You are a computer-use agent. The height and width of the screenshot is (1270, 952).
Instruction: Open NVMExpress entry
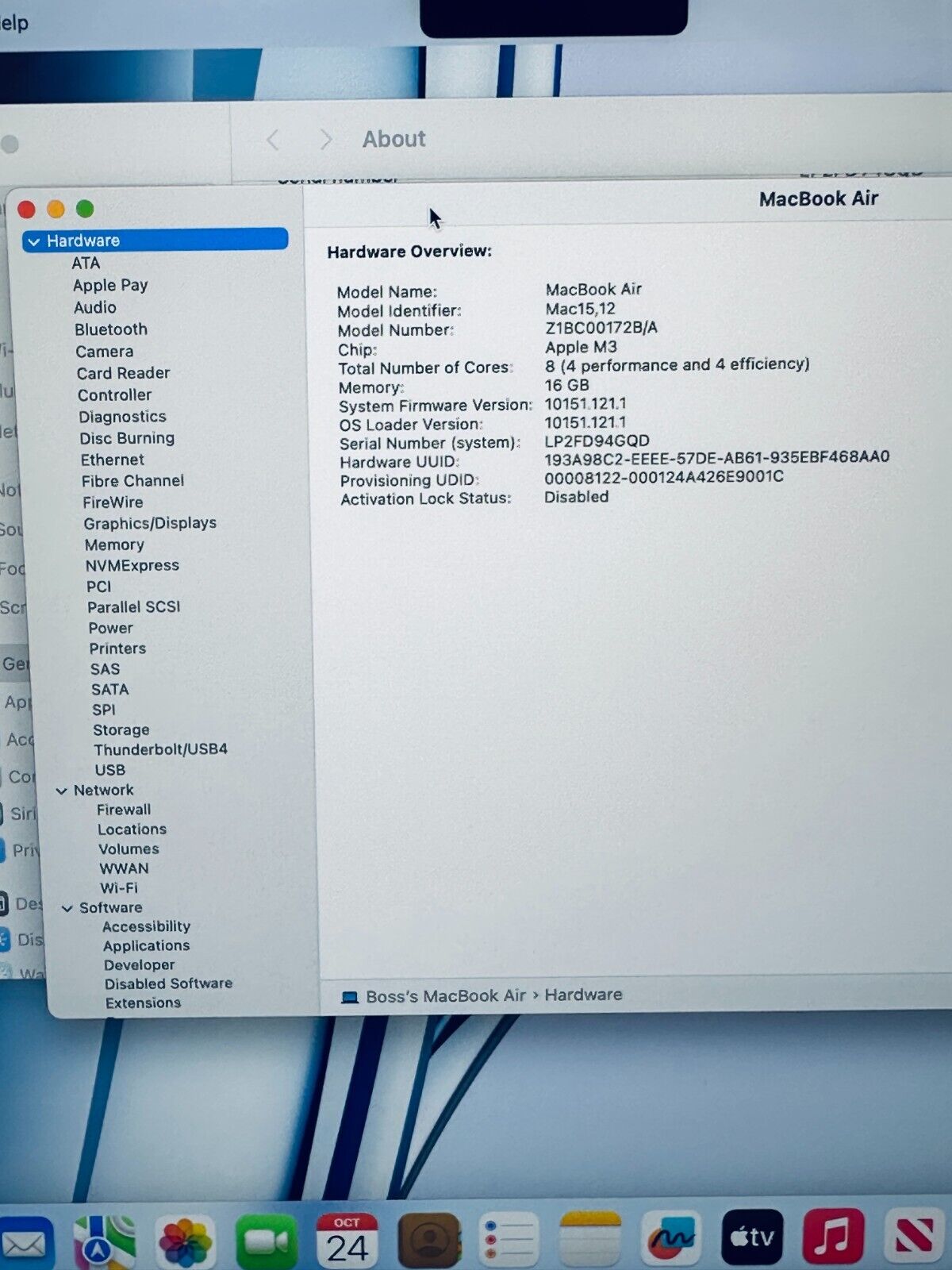click(132, 565)
